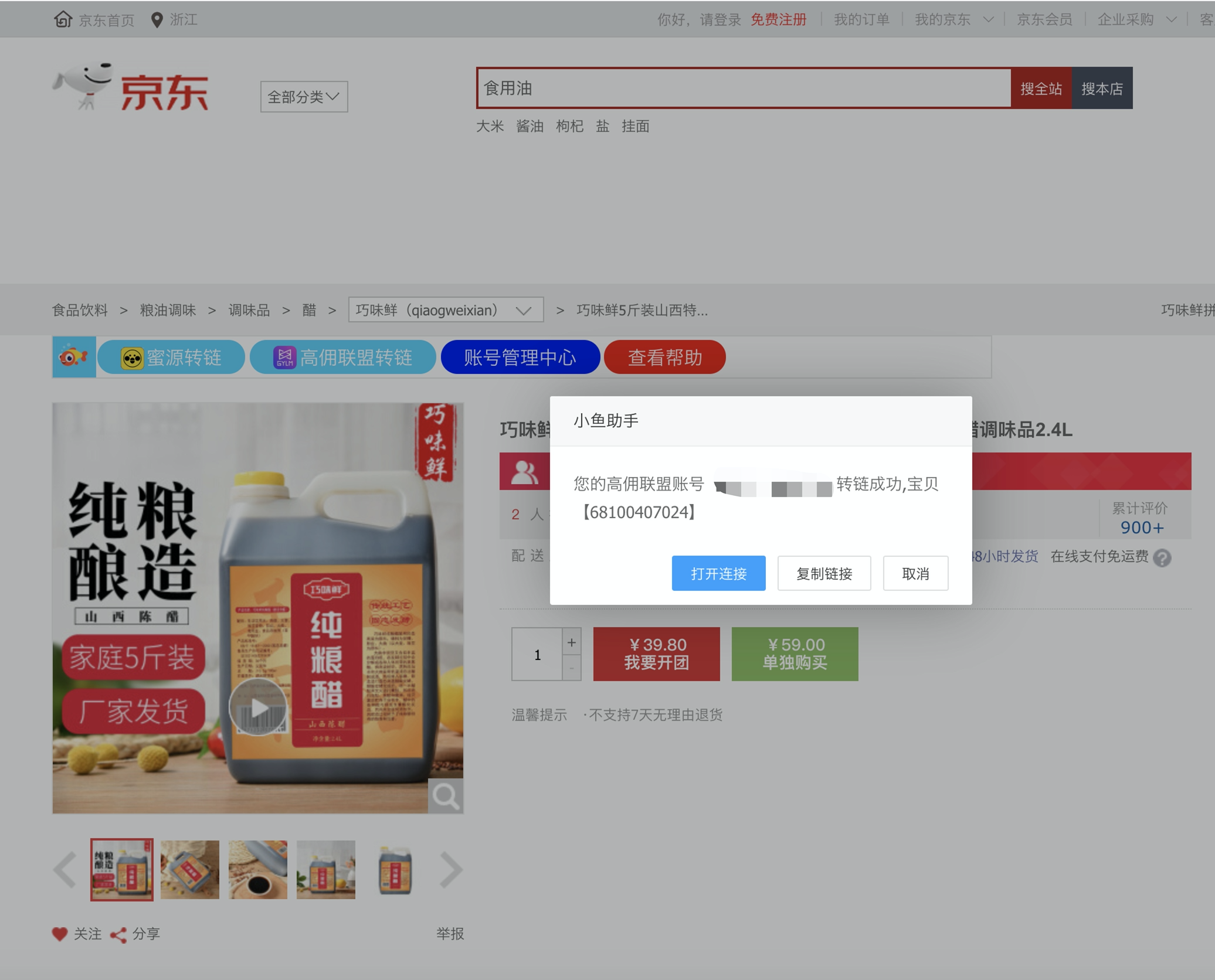
Task: Click the 查看帮助 button
Action: (664, 357)
